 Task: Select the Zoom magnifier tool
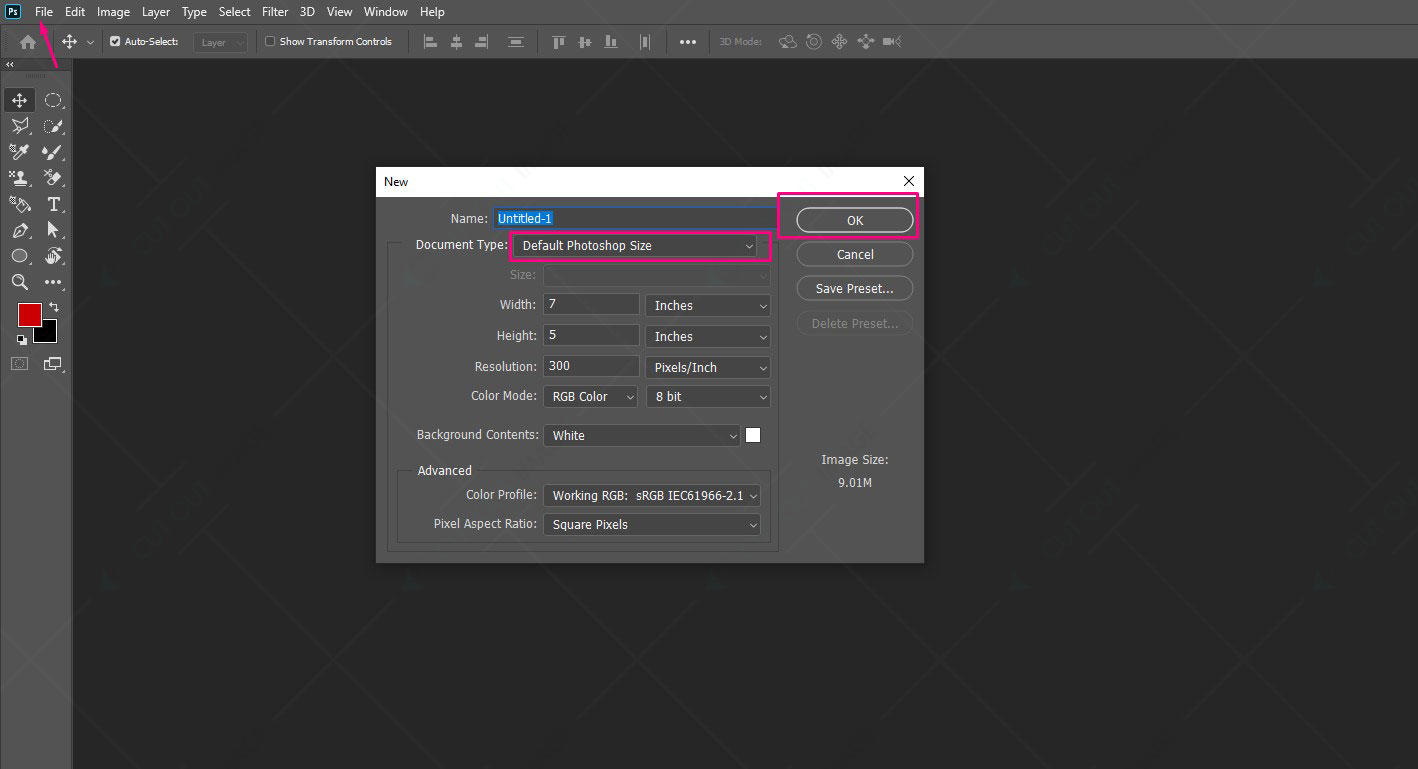19,282
